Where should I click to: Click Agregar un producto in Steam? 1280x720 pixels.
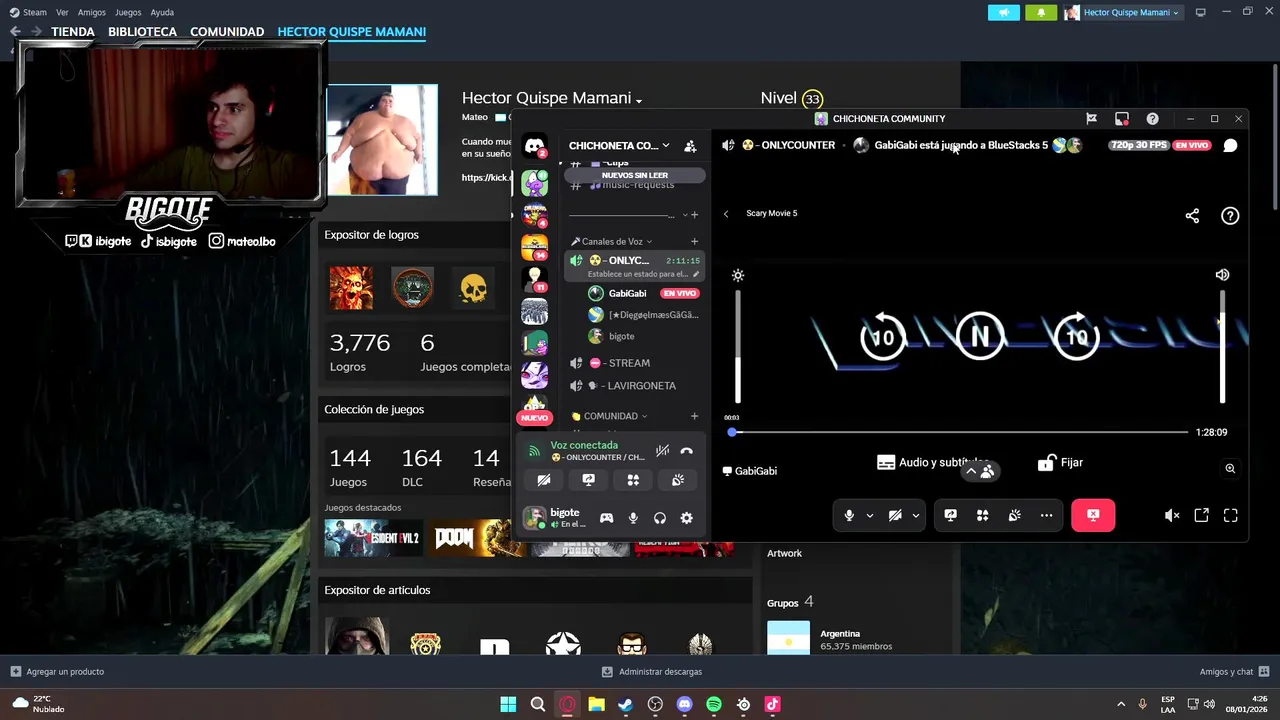57,671
